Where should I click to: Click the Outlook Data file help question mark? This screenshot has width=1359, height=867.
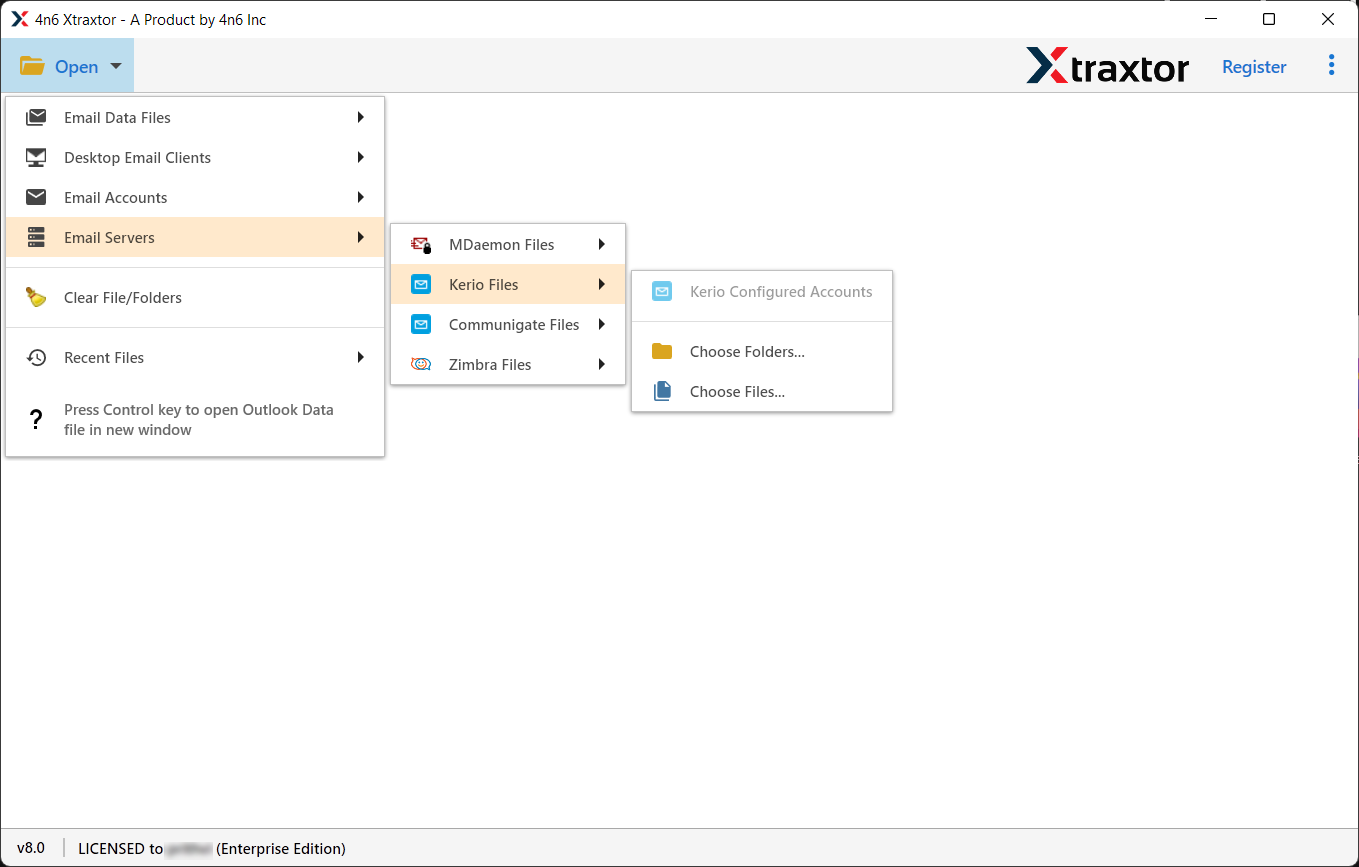pyautogui.click(x=36, y=420)
